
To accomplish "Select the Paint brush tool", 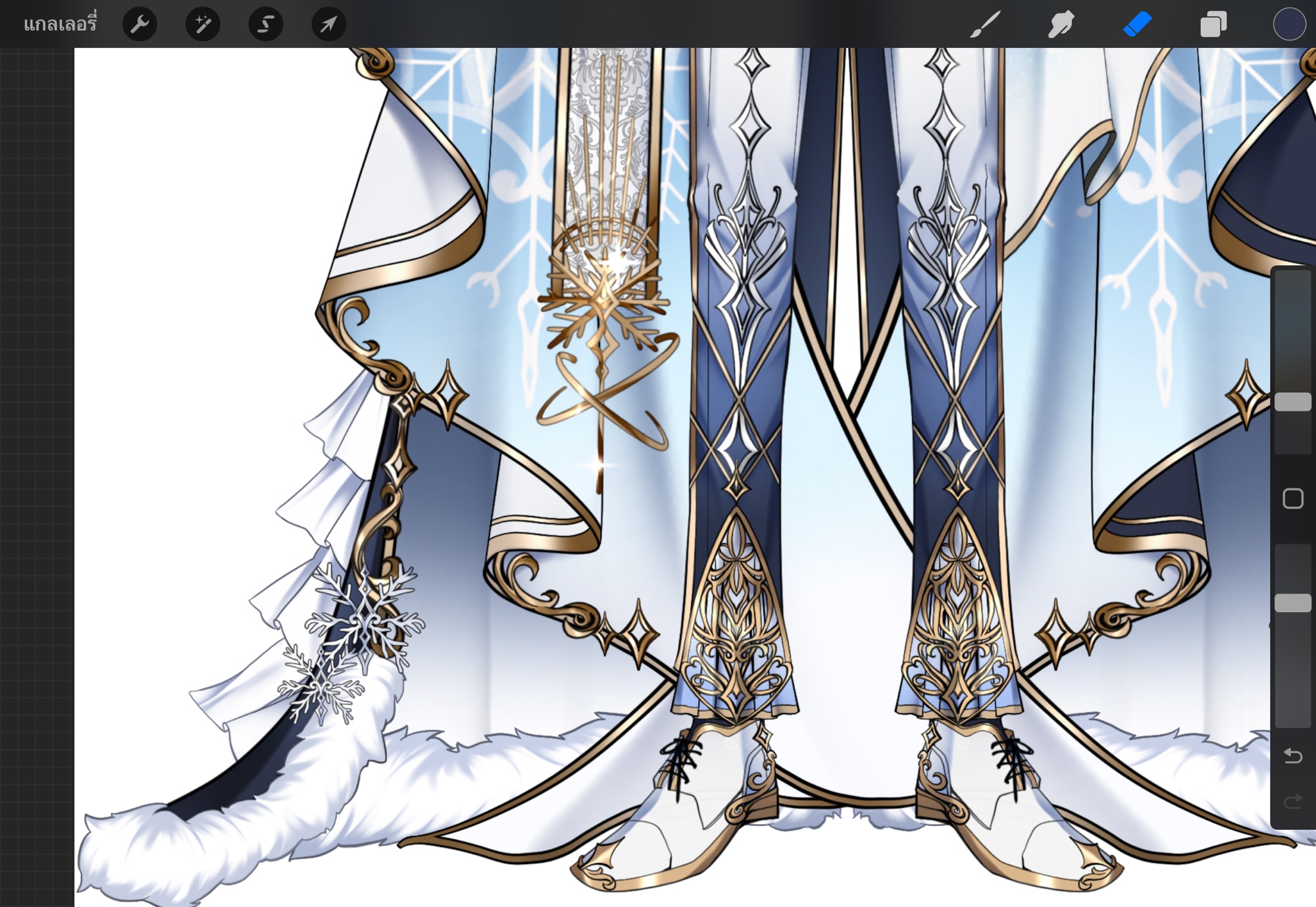I will [x=985, y=24].
